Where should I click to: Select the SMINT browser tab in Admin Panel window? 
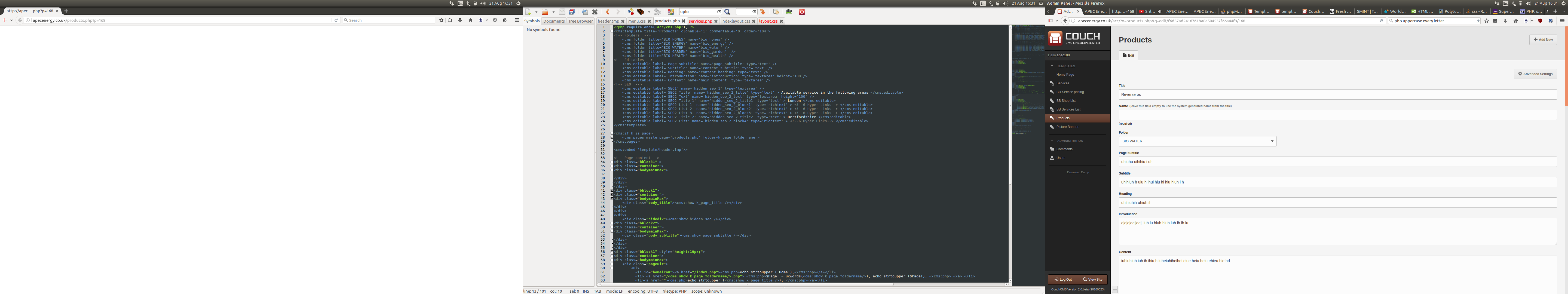[x=1367, y=11]
